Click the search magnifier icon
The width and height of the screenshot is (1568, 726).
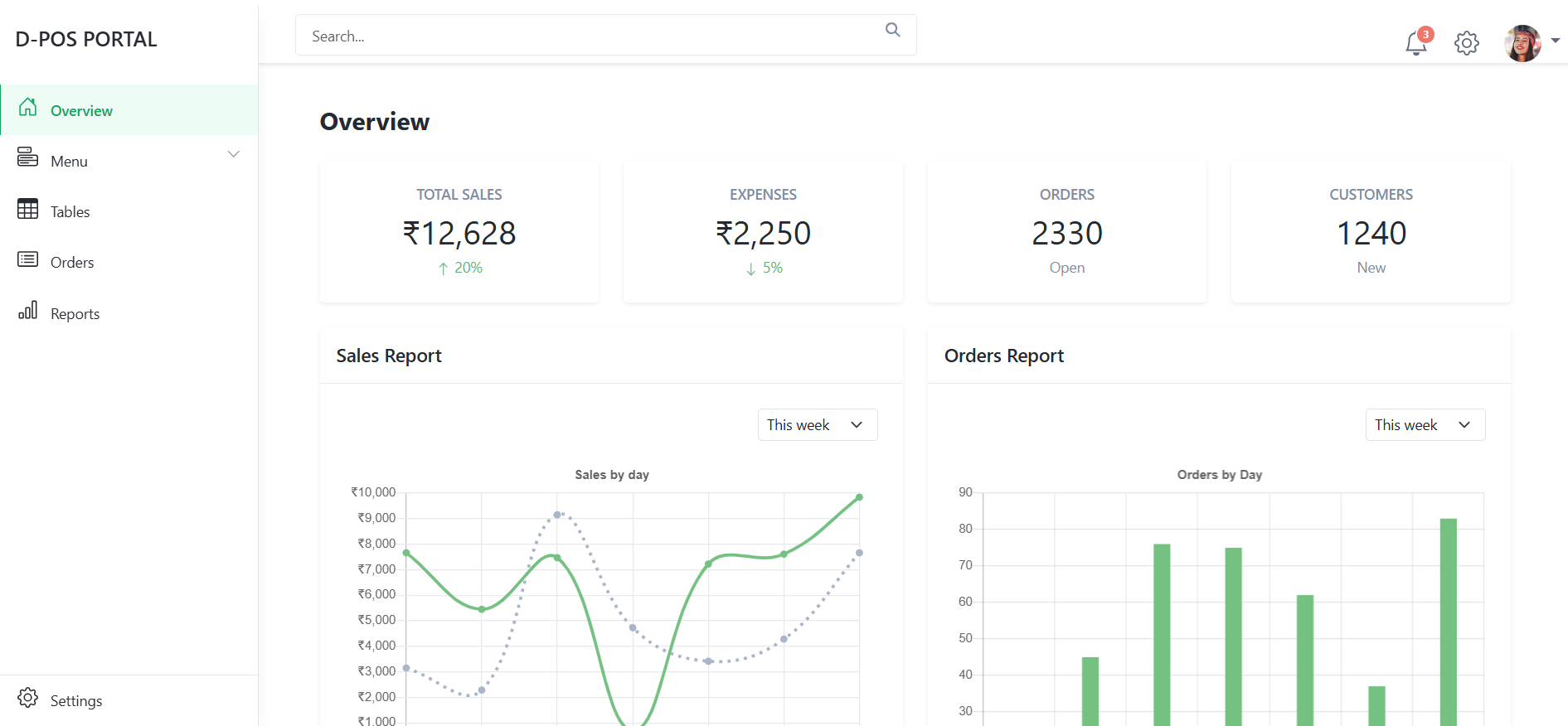[x=892, y=30]
